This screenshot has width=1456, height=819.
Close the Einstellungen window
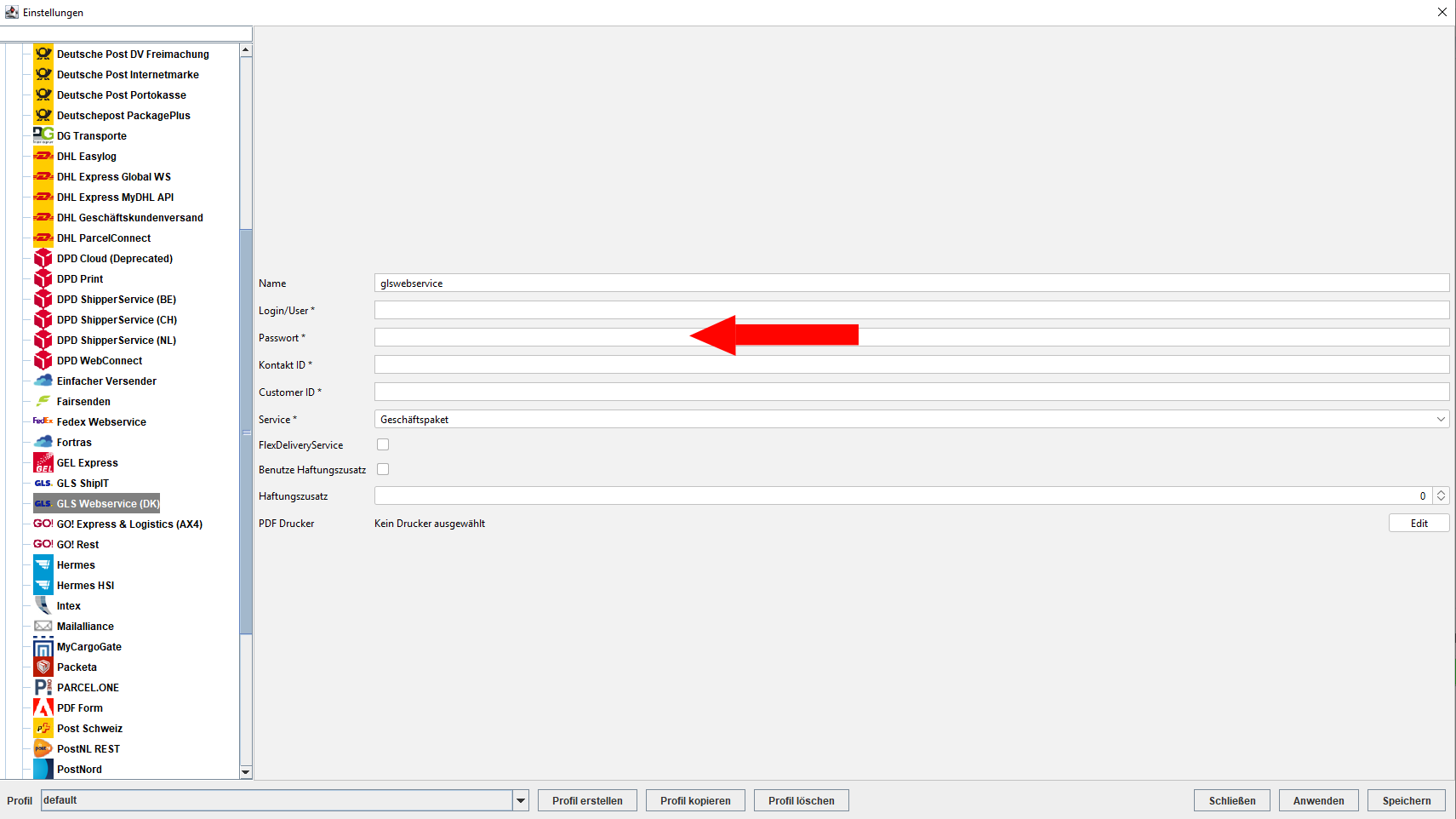click(x=1442, y=12)
